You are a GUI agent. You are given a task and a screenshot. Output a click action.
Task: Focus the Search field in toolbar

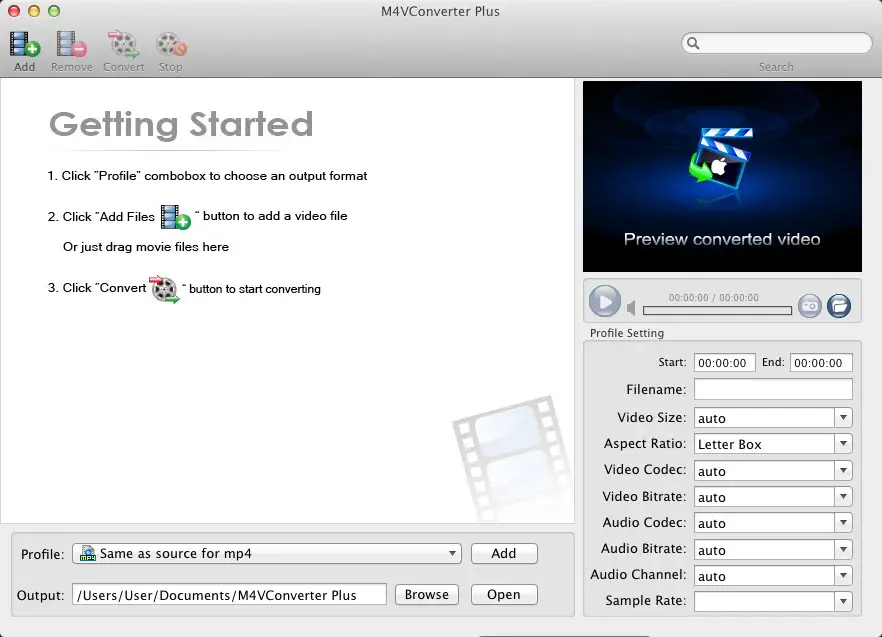(776, 43)
